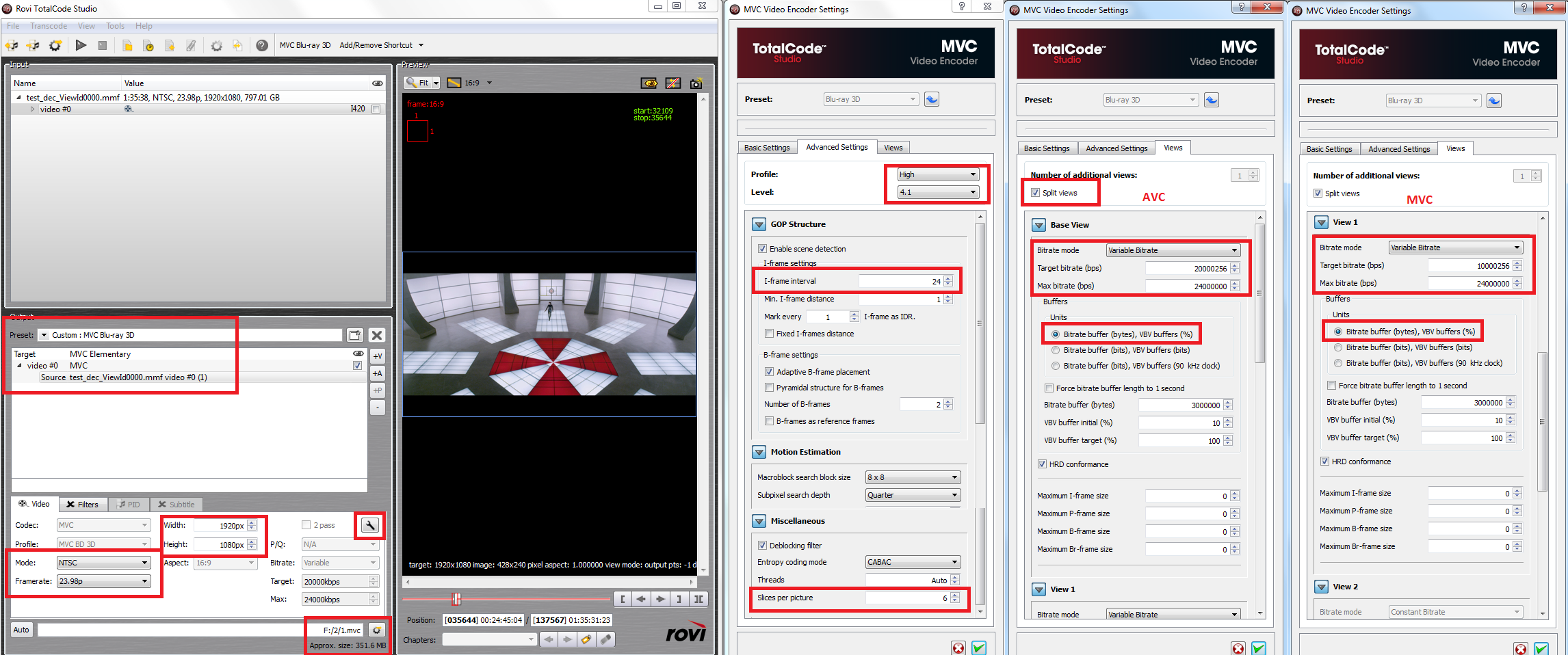Viewport: 1568px width, 655px height.
Task: Open the Framerate 23.98p dropdown
Action: tap(103, 581)
